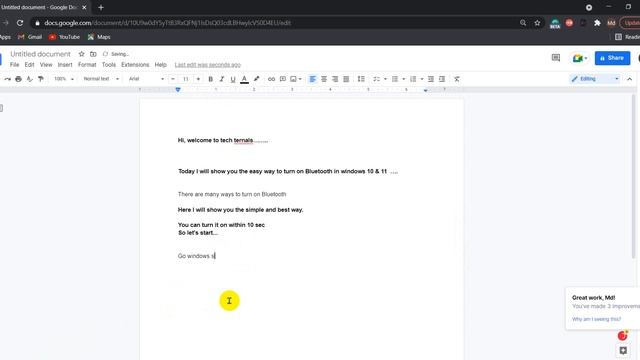Set left text alignment
The image size is (640, 360).
pos(313,79)
